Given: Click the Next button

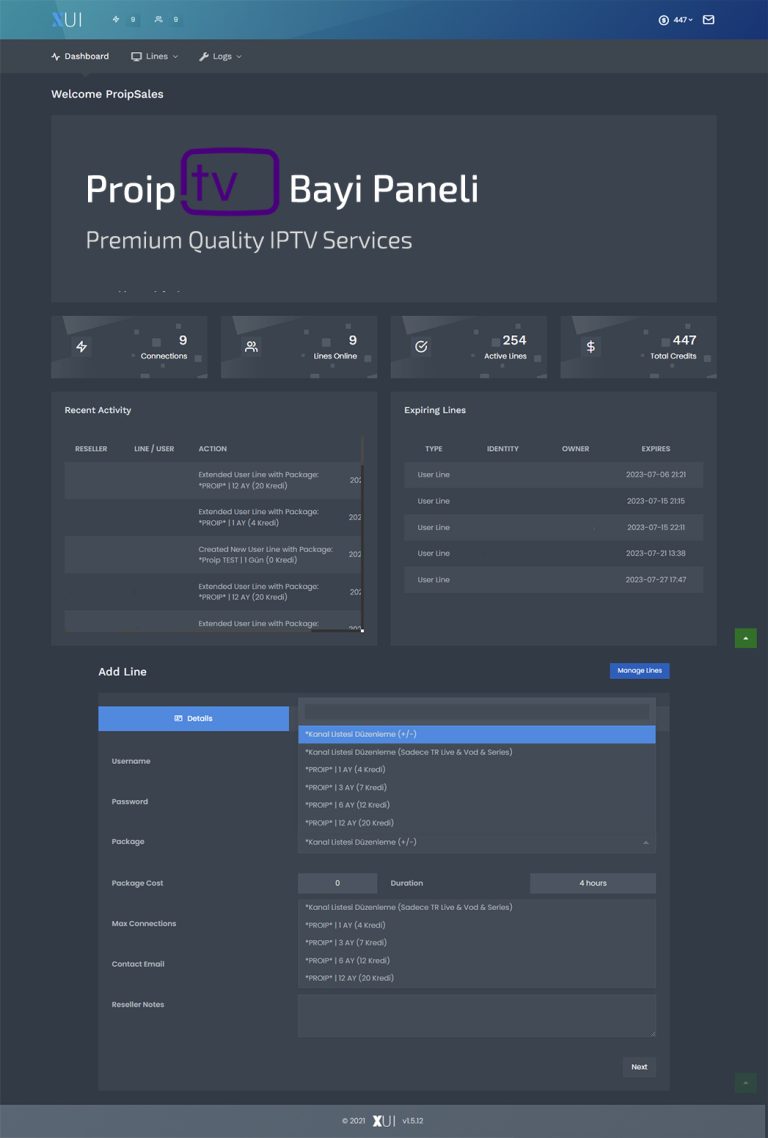Looking at the screenshot, I should click(639, 1067).
